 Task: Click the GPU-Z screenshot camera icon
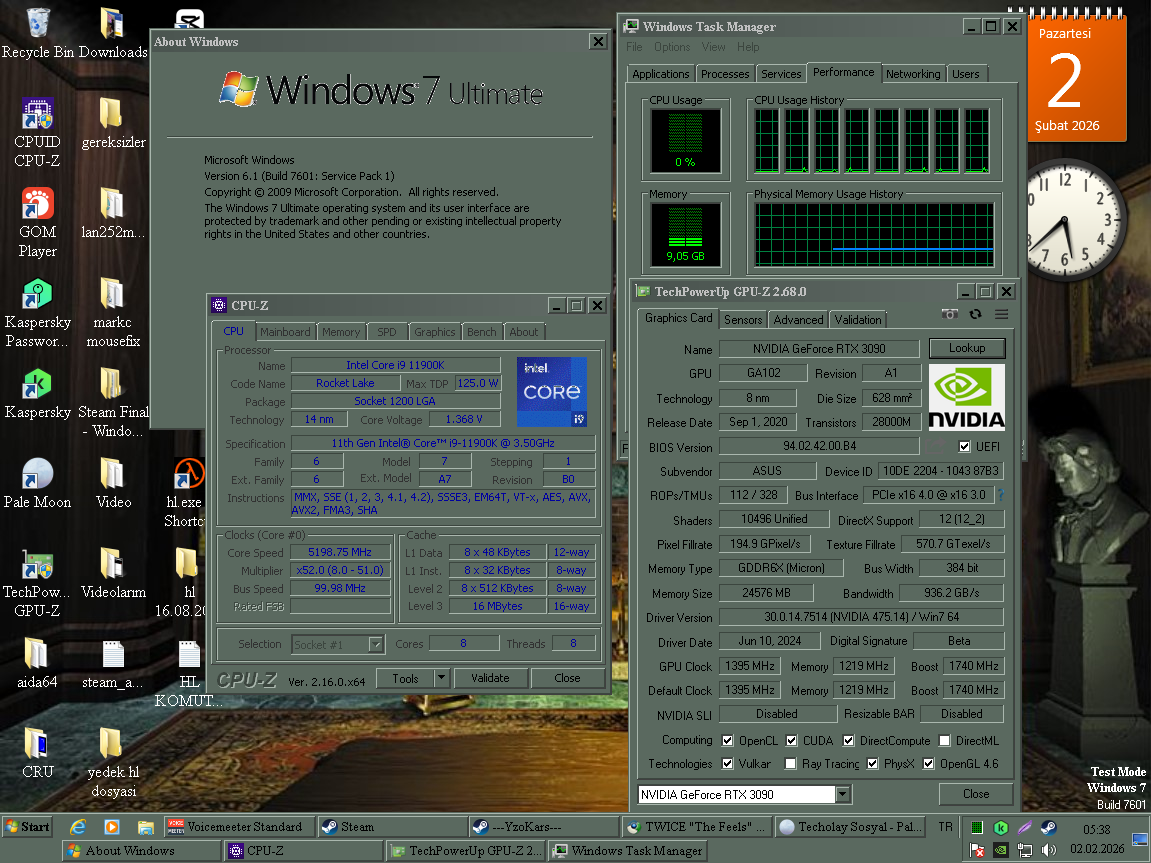949,314
